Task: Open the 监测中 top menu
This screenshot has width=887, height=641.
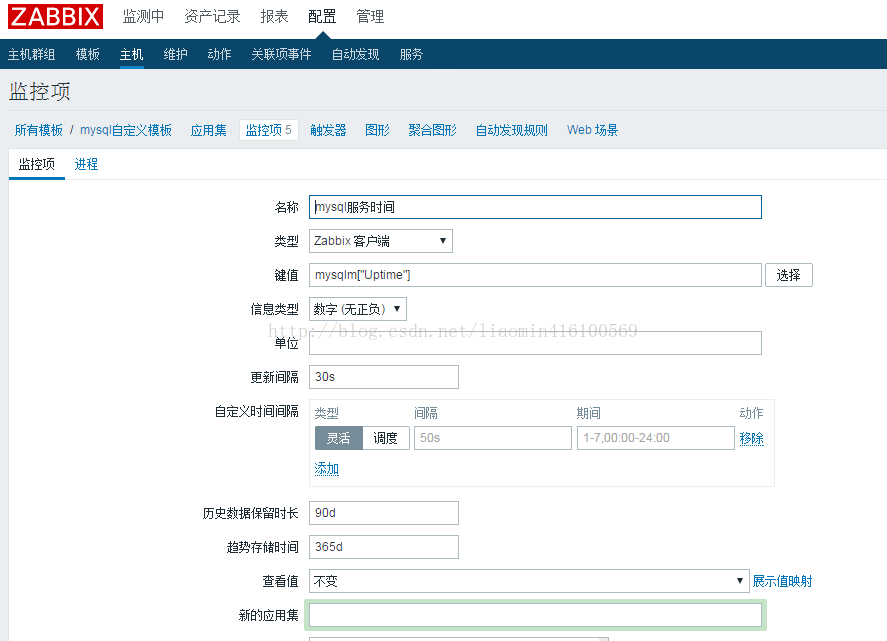Action: [143, 16]
